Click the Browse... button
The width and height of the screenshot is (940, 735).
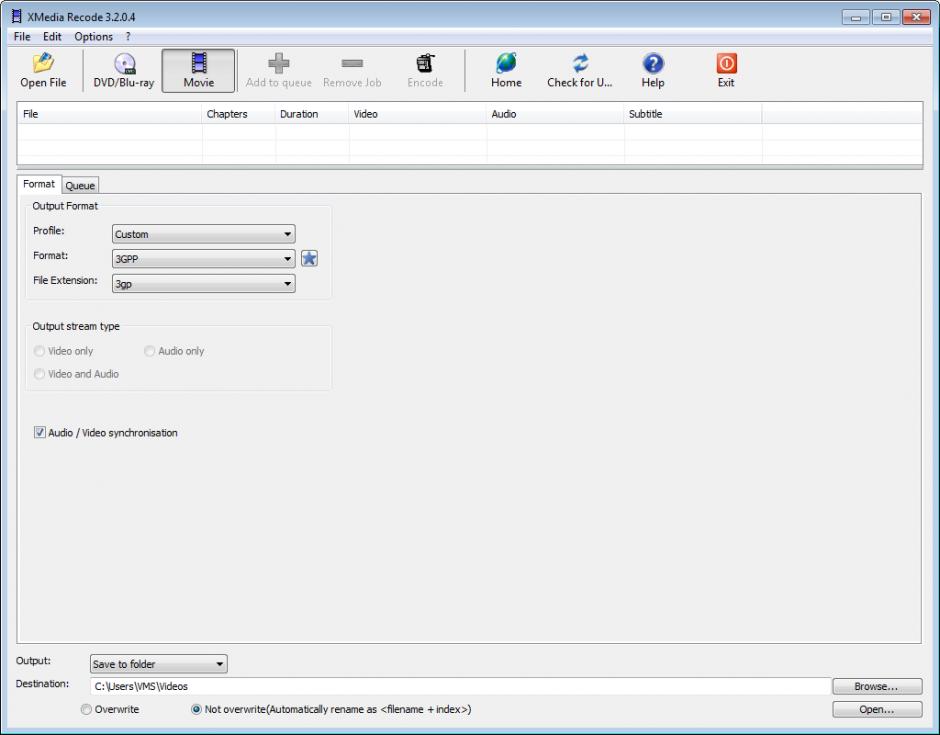pos(876,686)
